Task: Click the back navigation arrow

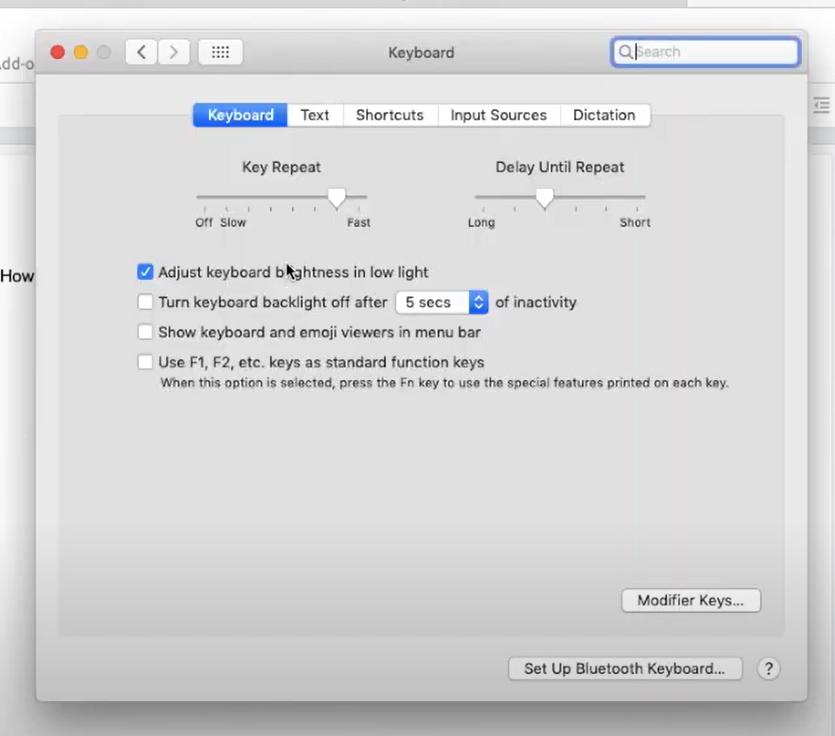Action: (x=141, y=52)
